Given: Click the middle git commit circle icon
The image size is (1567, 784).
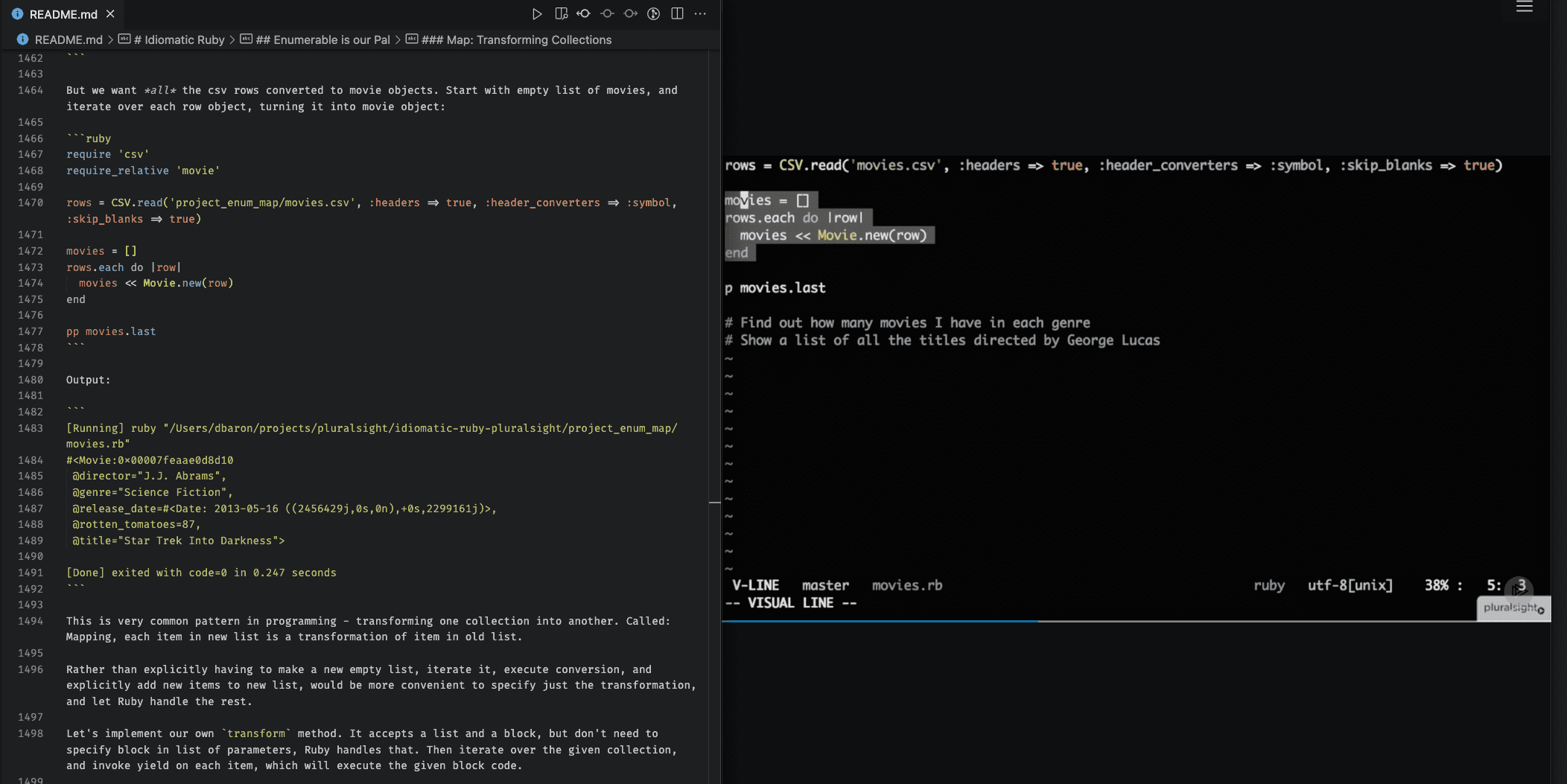Looking at the screenshot, I should (x=607, y=13).
